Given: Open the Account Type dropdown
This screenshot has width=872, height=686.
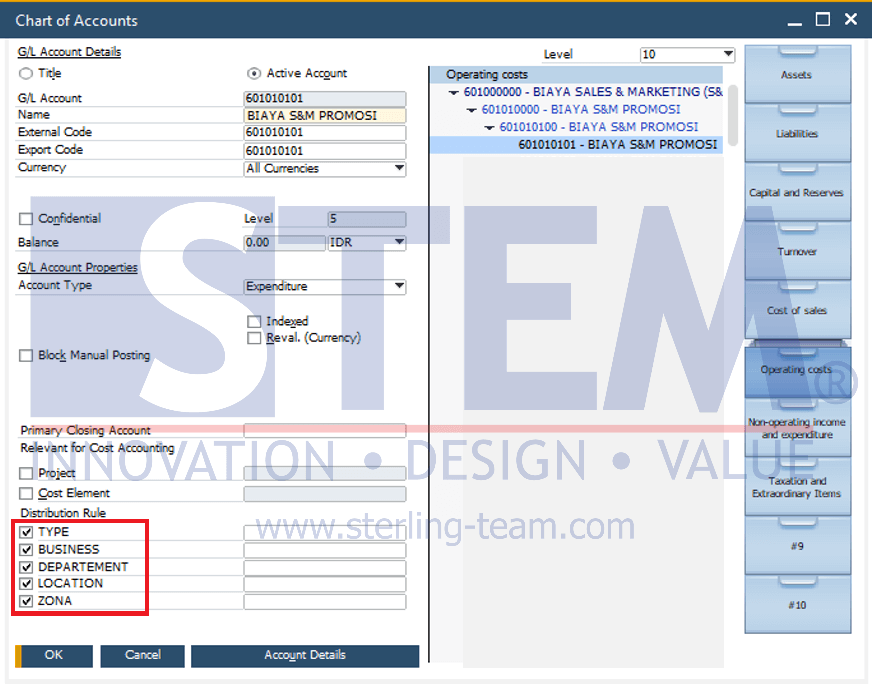Looking at the screenshot, I should tap(399, 287).
